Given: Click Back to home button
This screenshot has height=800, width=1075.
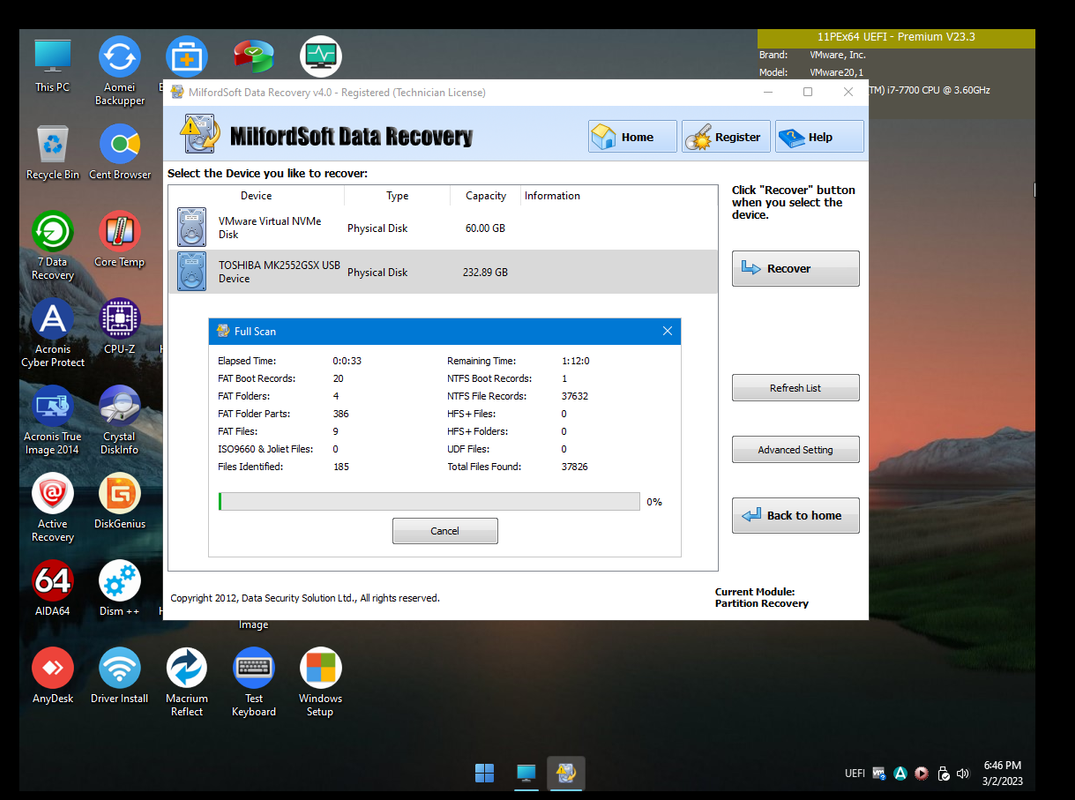Looking at the screenshot, I should [795, 515].
